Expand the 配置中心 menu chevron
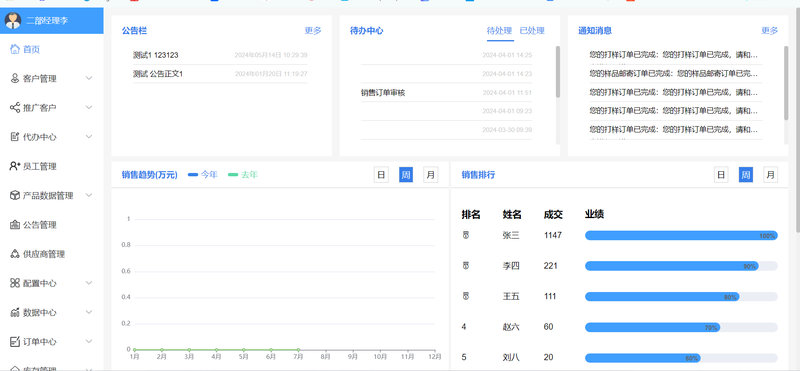This screenshot has height=371, width=800. [89, 283]
